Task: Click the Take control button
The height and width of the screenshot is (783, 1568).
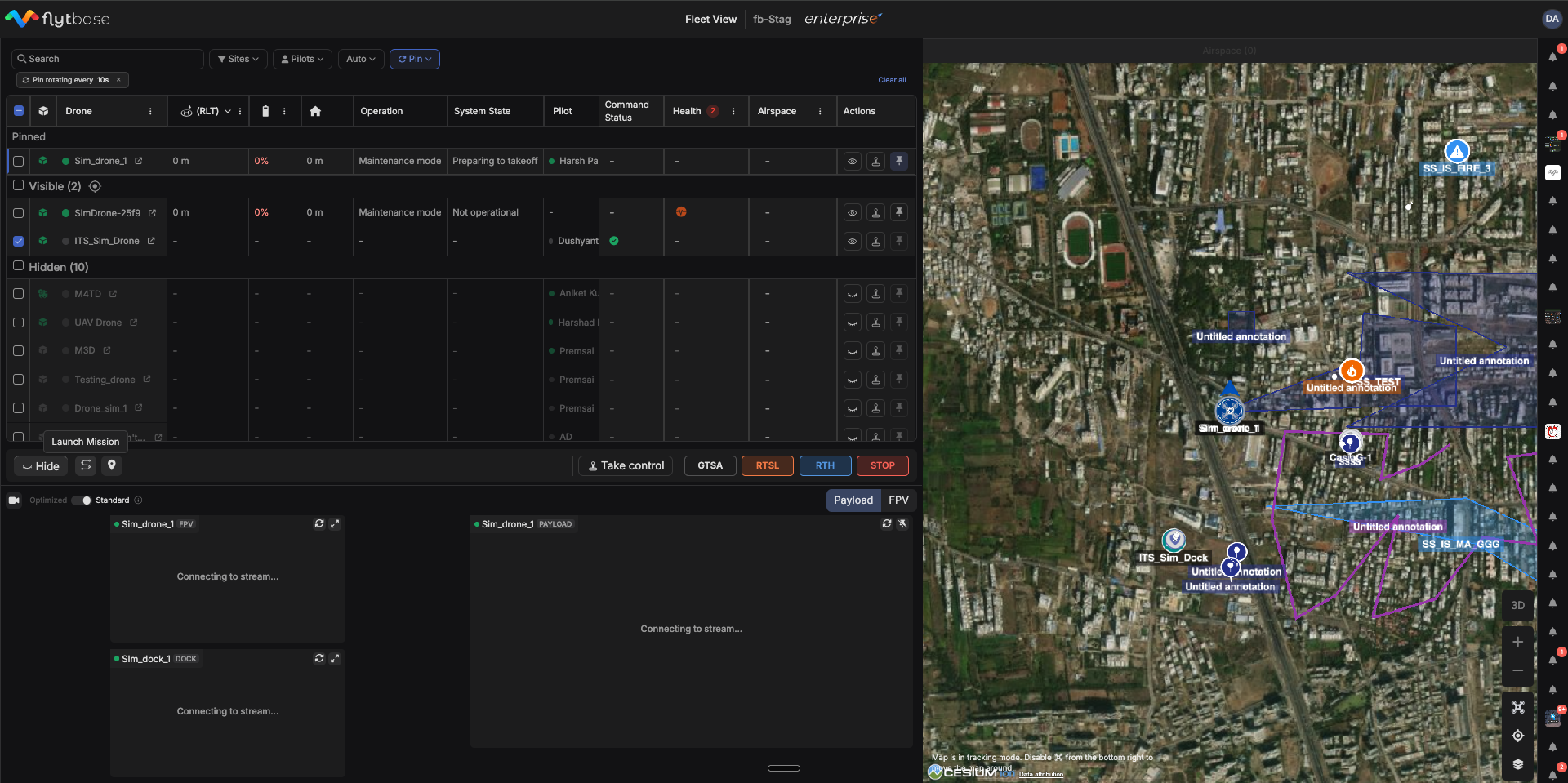Action: point(626,466)
